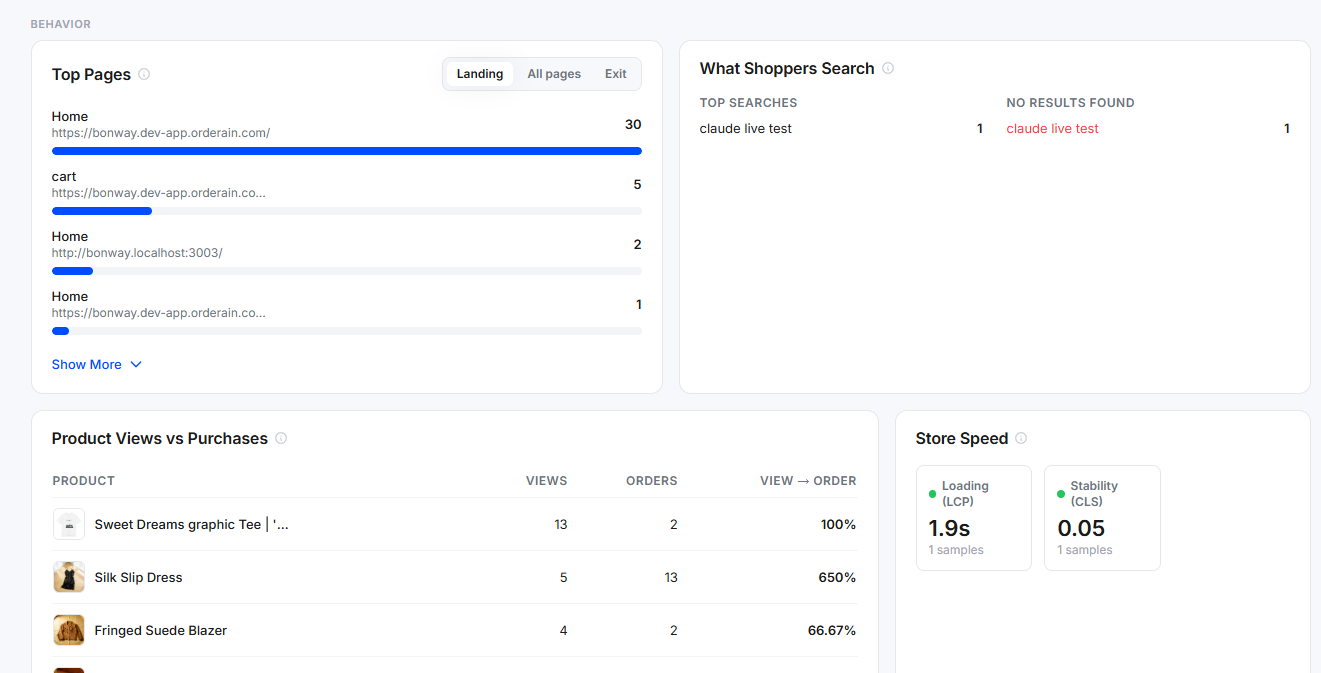
Task: Click the BEHAVIOR section label
Action: point(61,24)
